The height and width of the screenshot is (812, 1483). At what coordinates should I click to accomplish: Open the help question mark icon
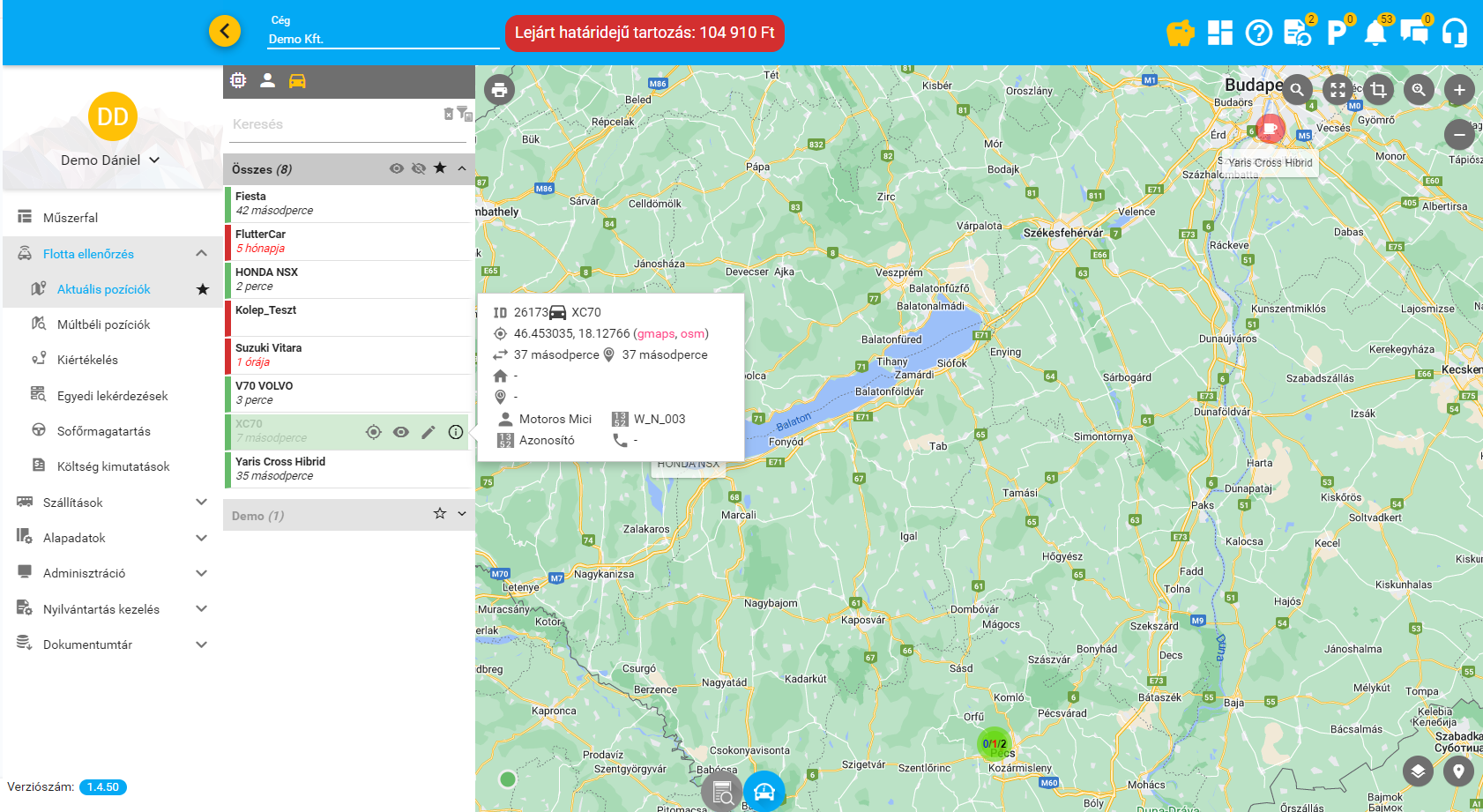coord(1258,34)
